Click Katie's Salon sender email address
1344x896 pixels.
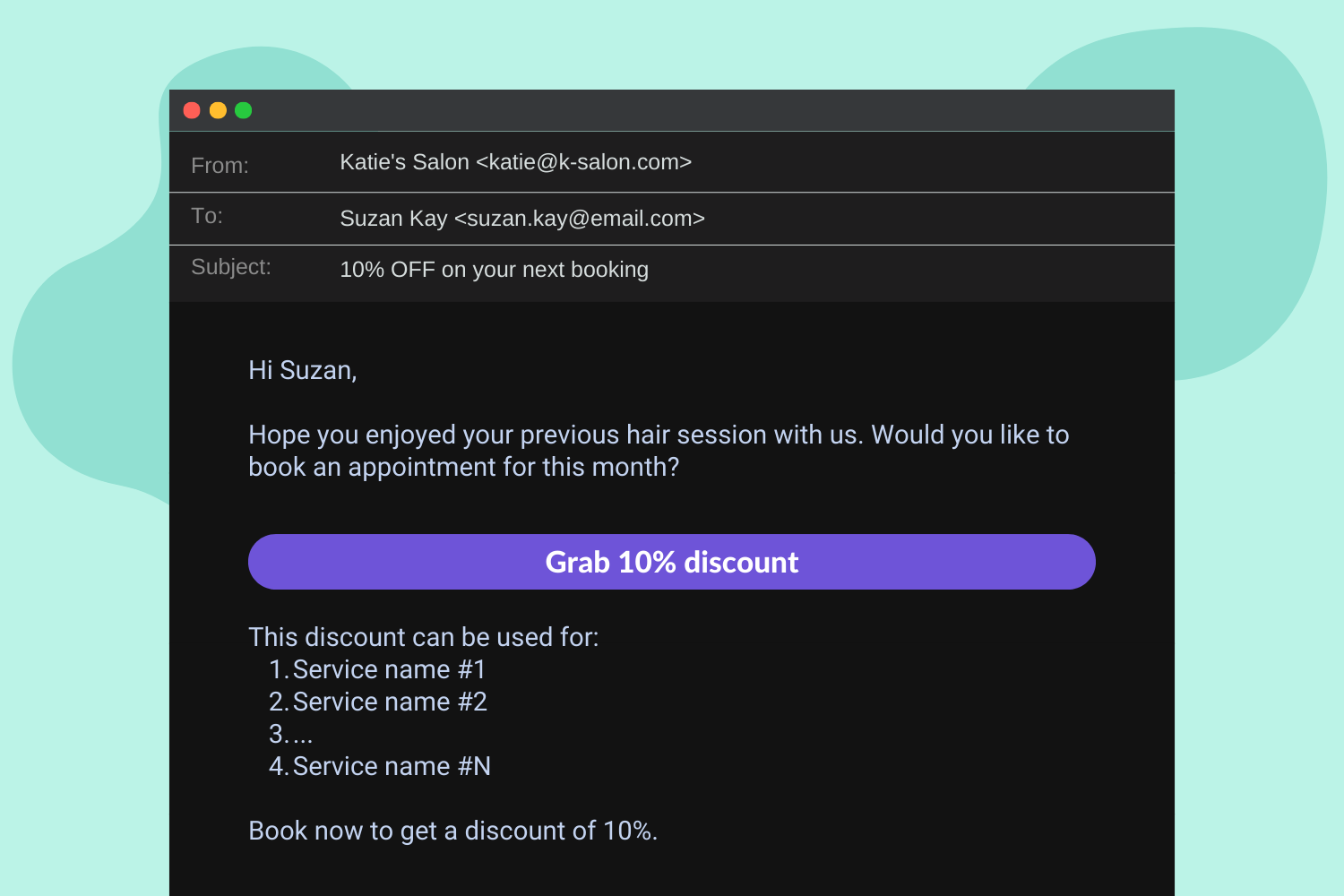point(515,162)
